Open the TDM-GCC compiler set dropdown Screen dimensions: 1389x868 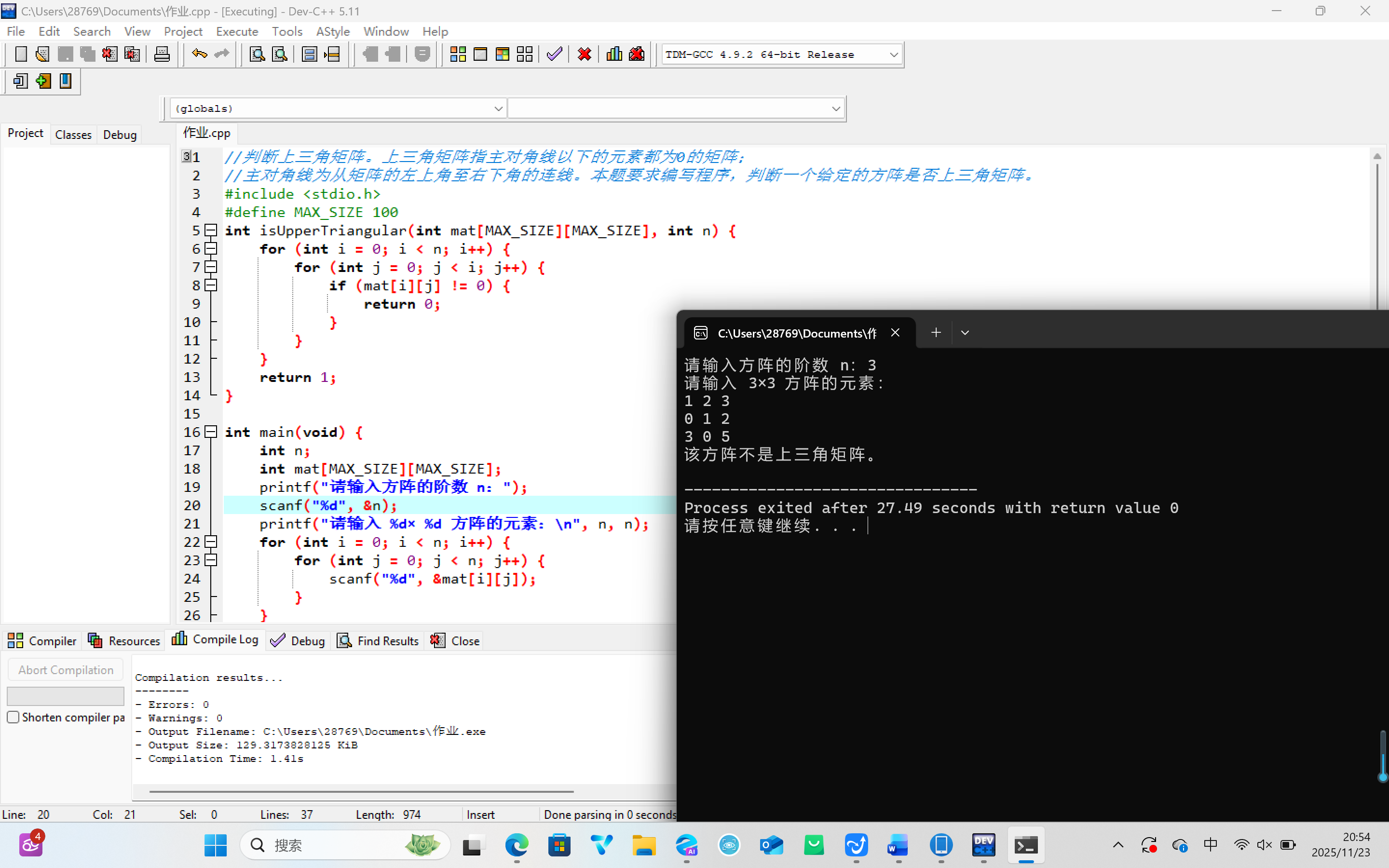(x=893, y=54)
